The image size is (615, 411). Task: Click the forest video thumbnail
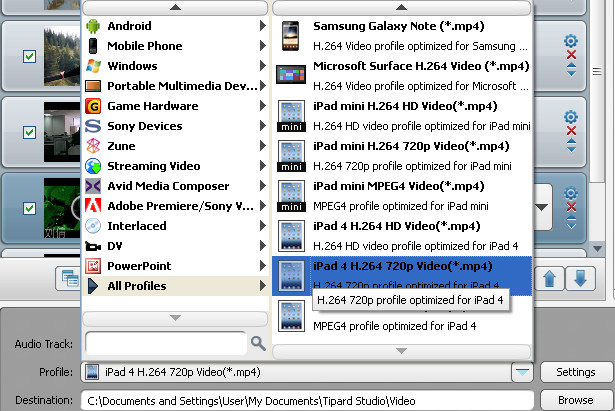tap(62, 56)
